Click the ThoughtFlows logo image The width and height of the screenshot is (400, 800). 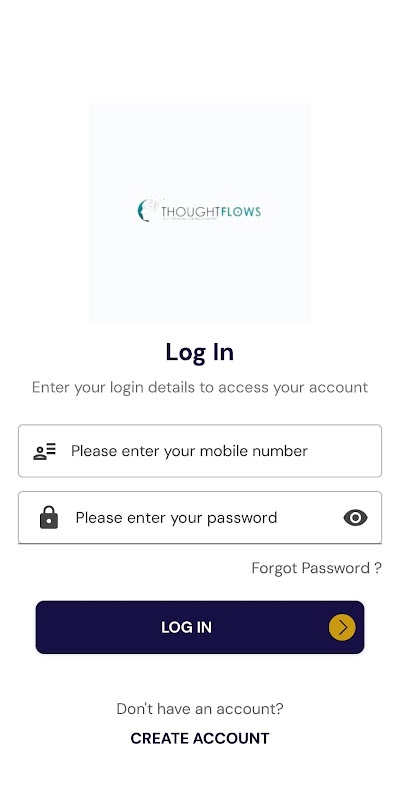click(200, 212)
